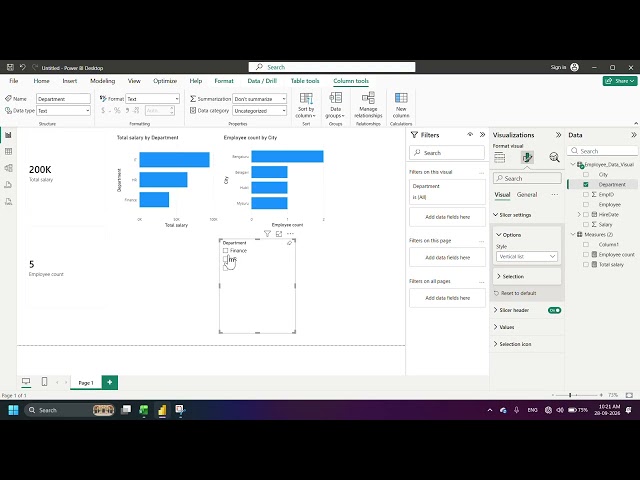Collapse the Data pane
This screenshot has width=640, height=480.
click(633, 135)
